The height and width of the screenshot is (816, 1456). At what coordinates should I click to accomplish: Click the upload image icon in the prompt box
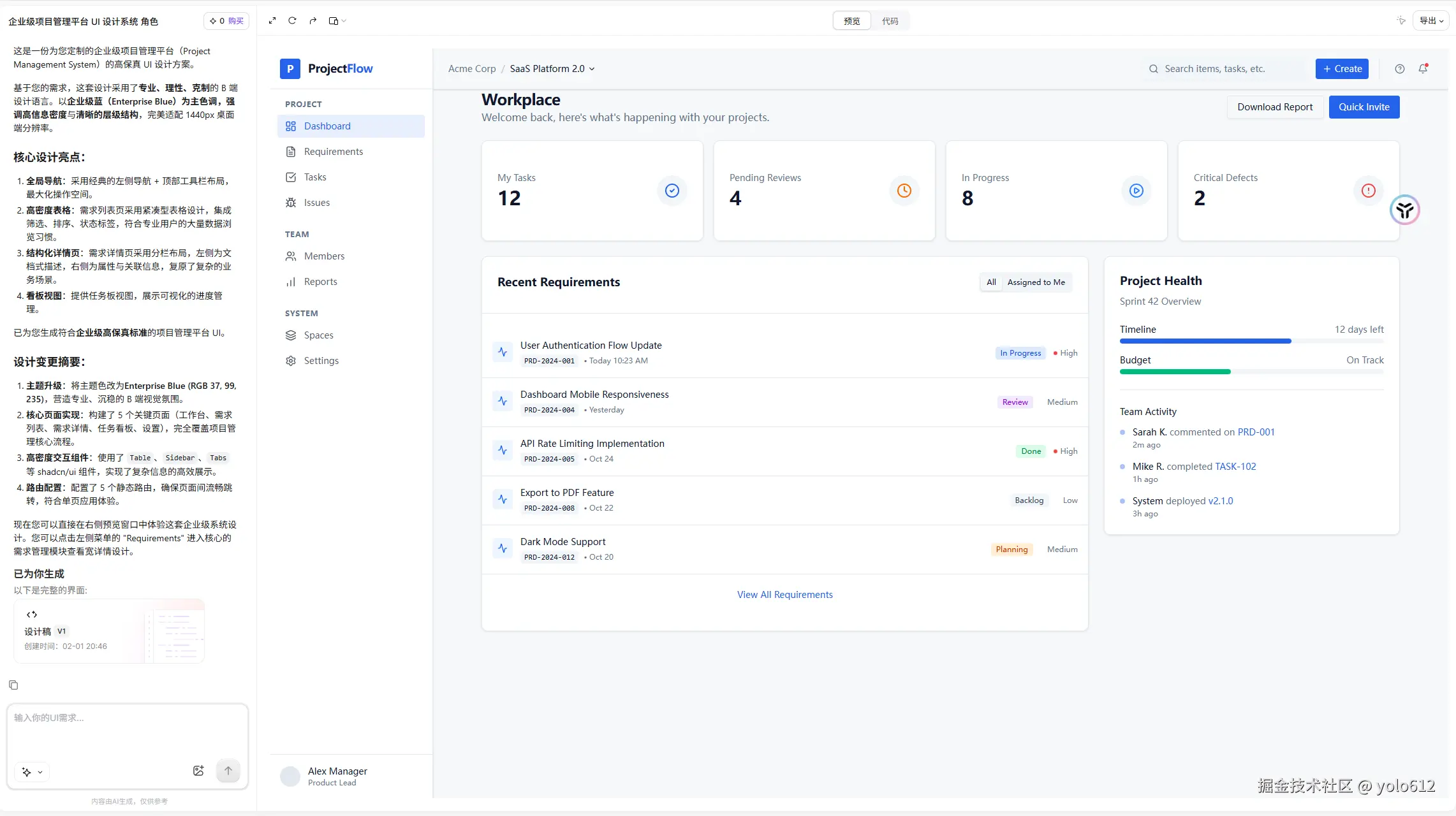198,771
